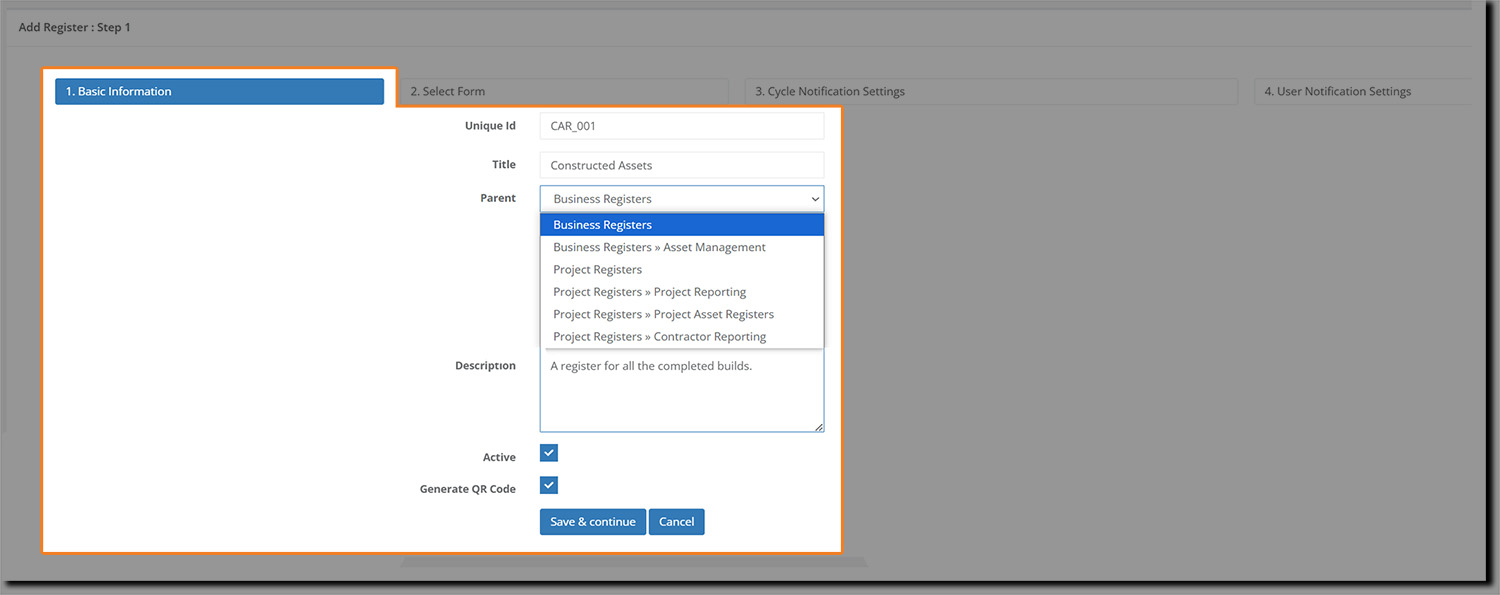Click the Cancel button
Viewport: 1500px width, 595px height.
[x=676, y=522]
